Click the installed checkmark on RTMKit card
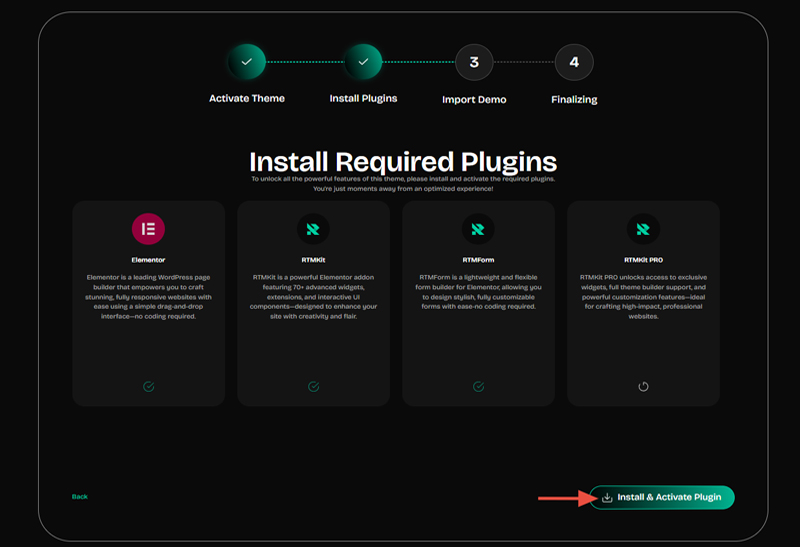The width and height of the screenshot is (800, 547). 313,387
